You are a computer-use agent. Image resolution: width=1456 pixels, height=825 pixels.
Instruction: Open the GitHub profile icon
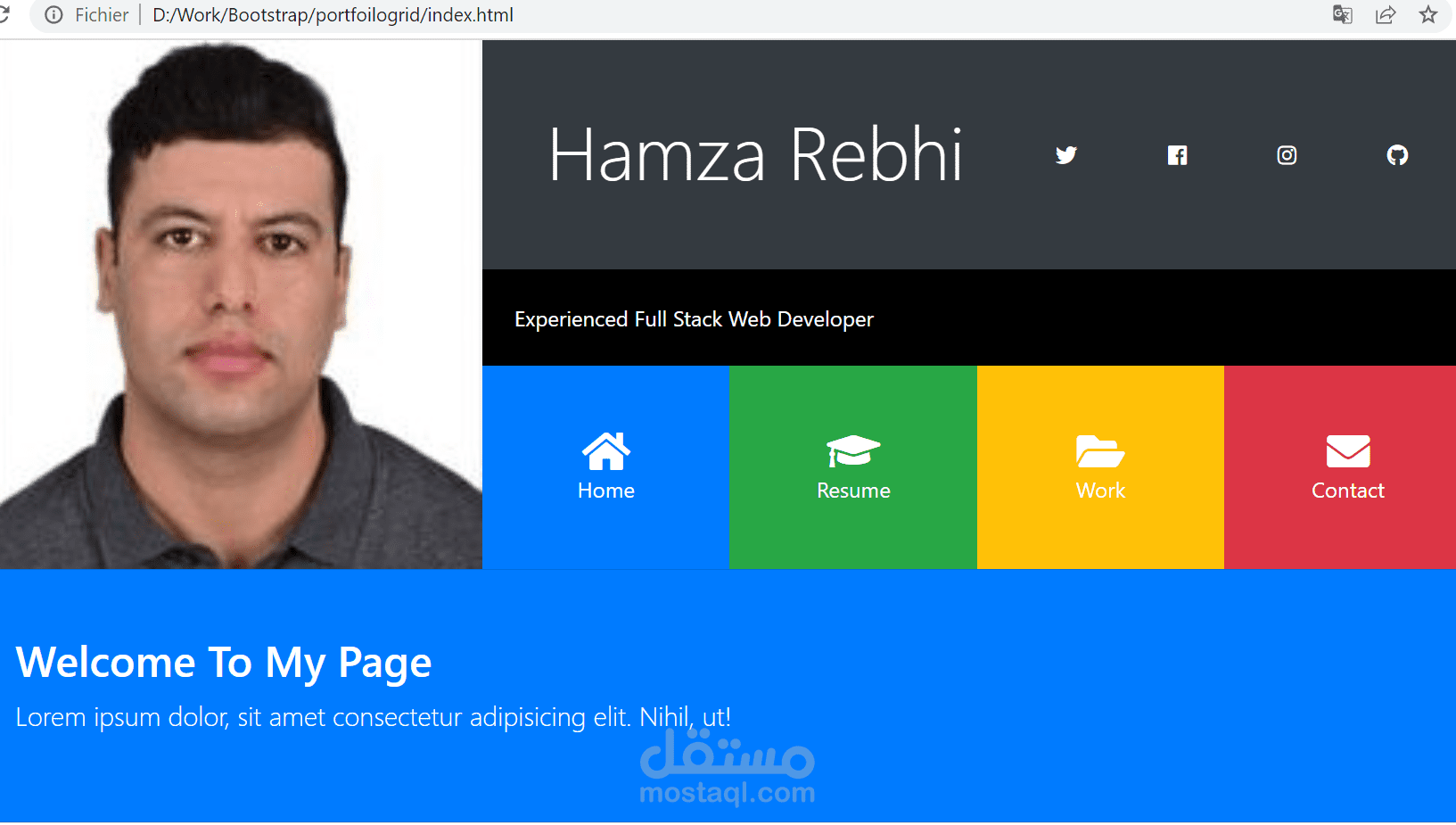[1397, 155]
